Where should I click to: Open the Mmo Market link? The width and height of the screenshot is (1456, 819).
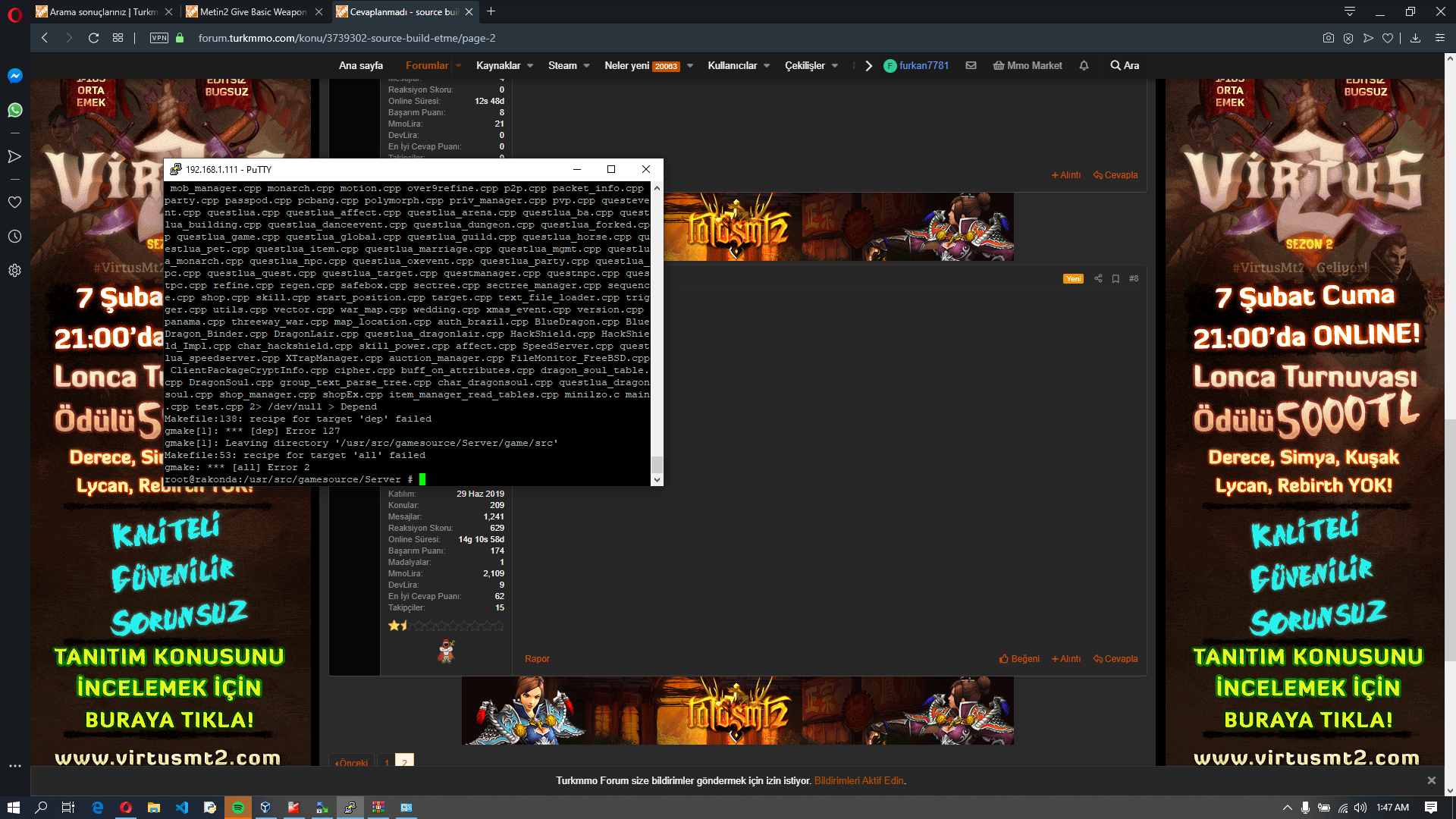pyautogui.click(x=1028, y=65)
